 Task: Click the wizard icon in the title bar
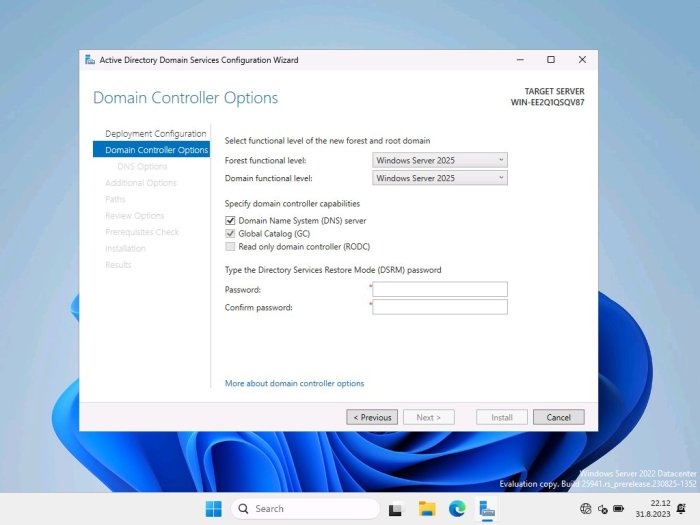point(90,60)
